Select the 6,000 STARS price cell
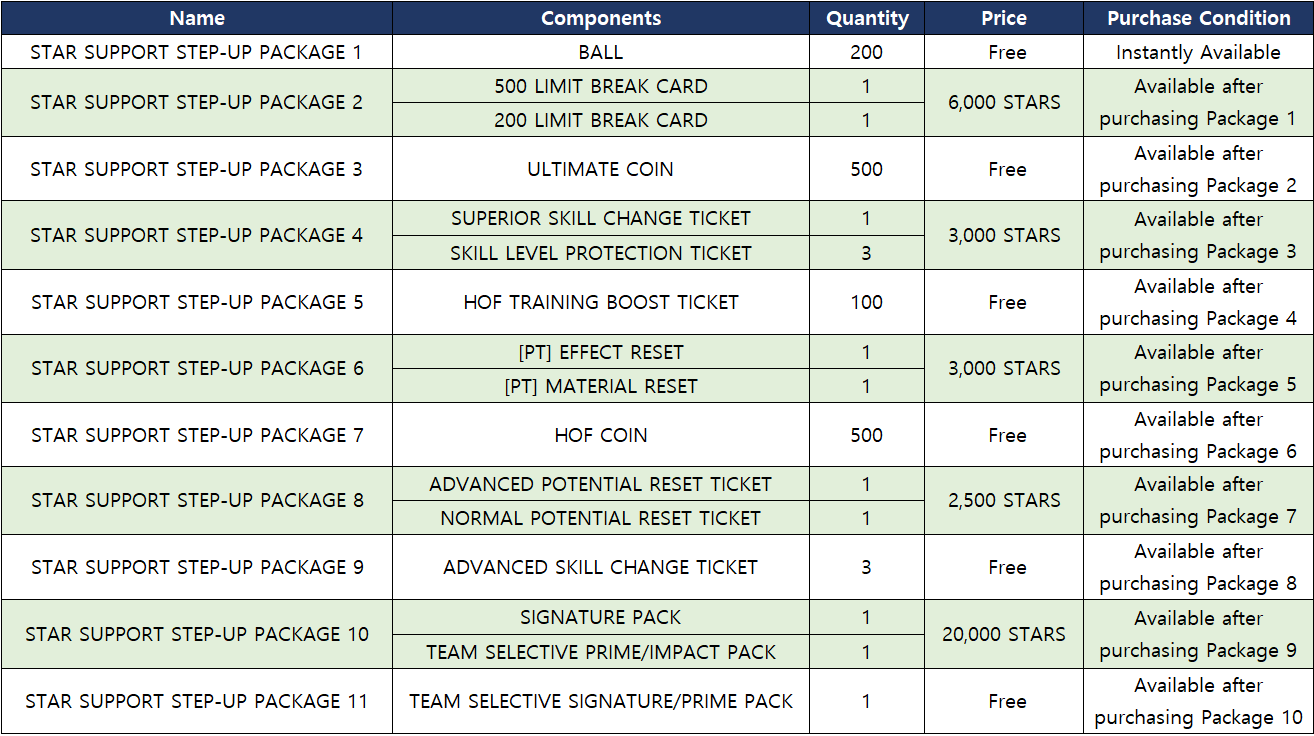The image size is (1314, 736). click(1005, 102)
